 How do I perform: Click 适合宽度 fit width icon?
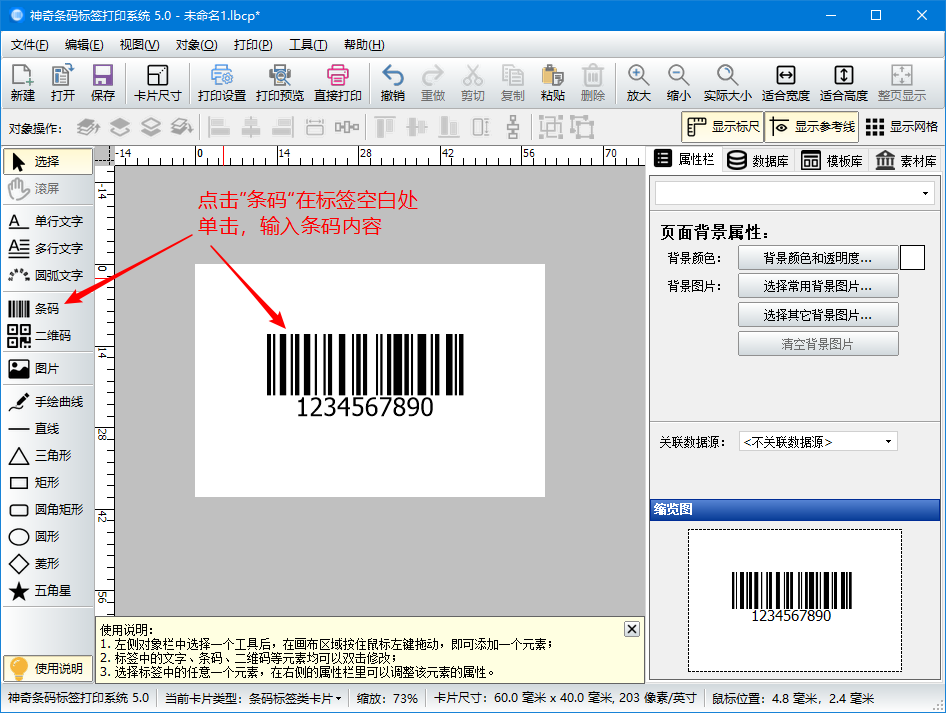coord(785,83)
